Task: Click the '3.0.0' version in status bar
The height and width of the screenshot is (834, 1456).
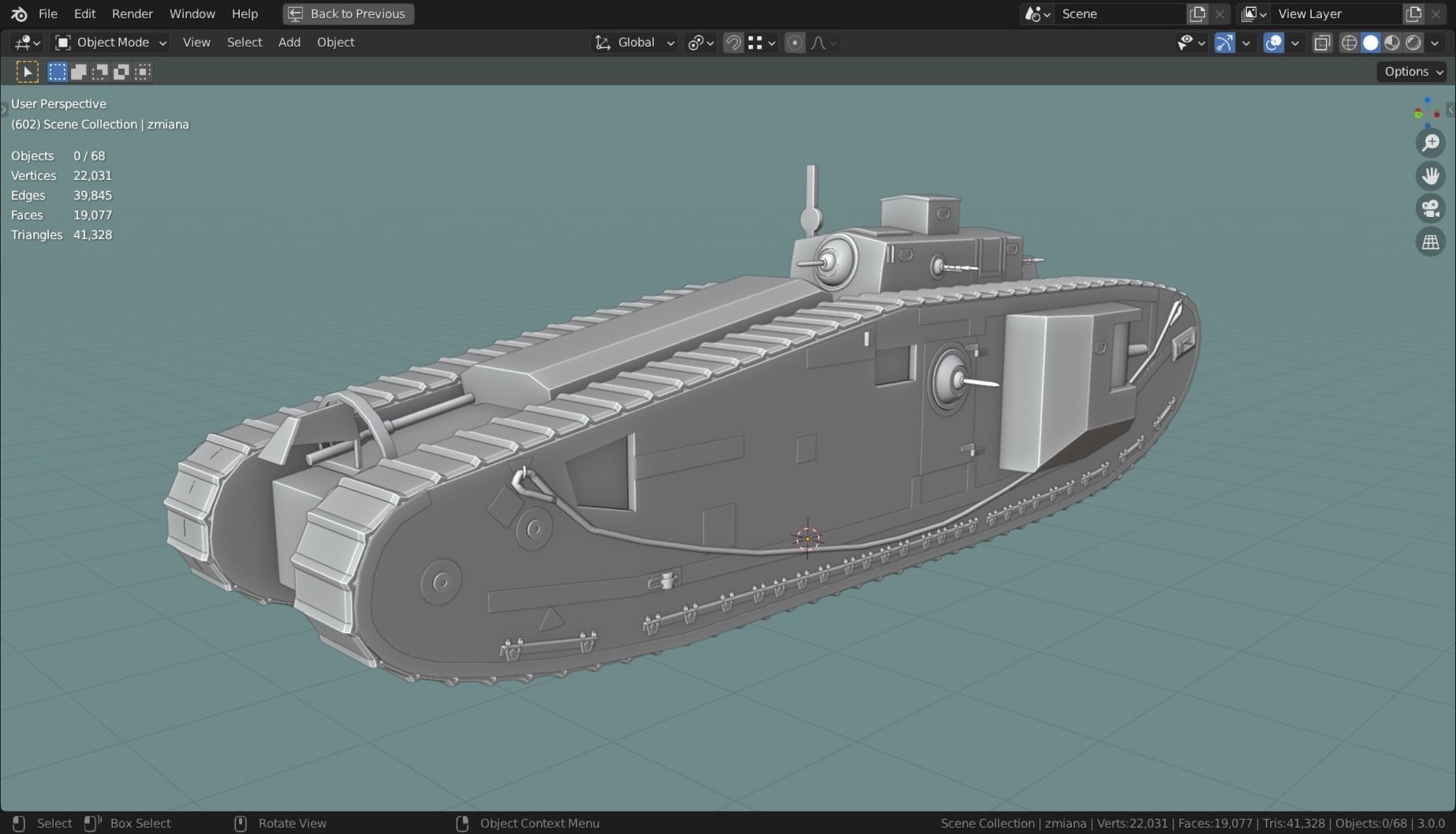Action: [x=1432, y=823]
